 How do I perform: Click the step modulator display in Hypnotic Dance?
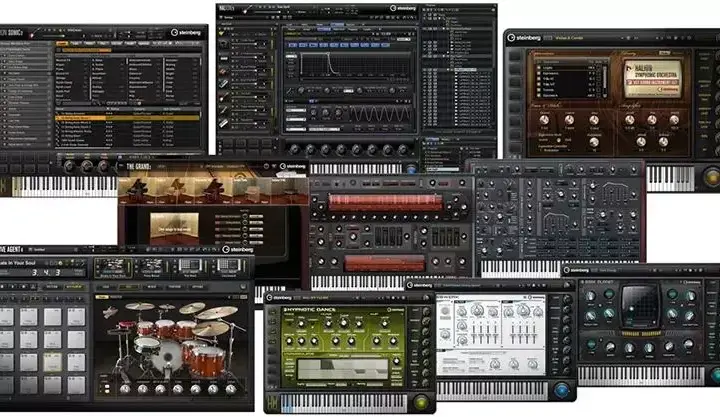pos(343,369)
